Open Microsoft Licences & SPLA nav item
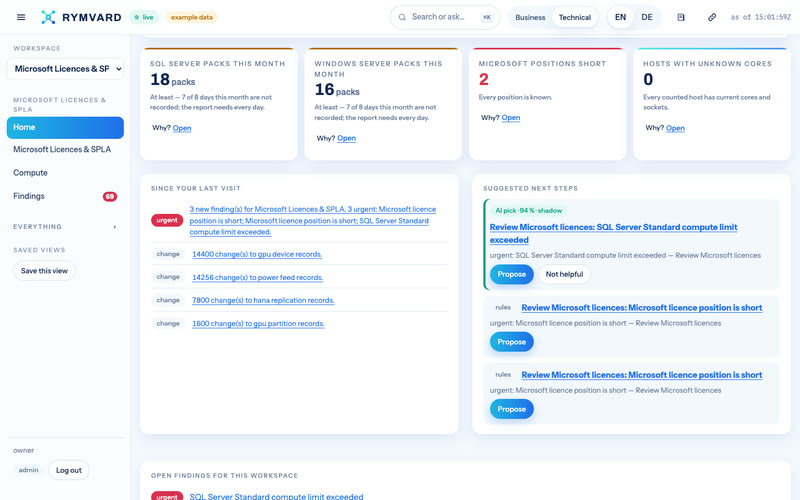Viewport: 800px width, 500px height. coord(62,149)
